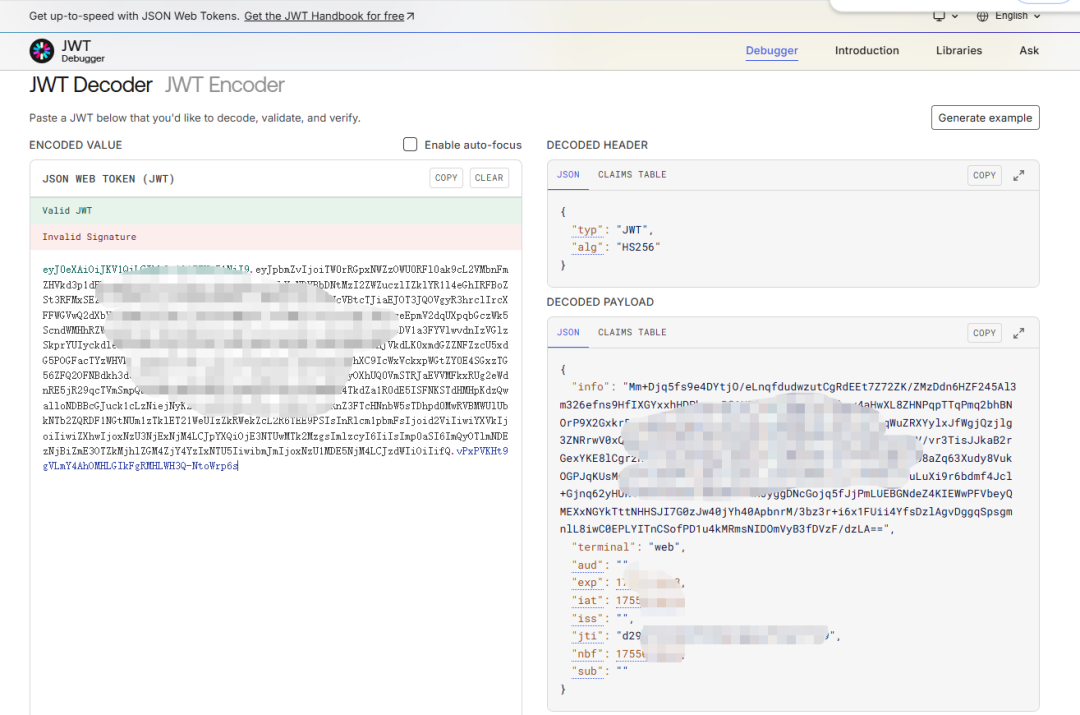The width and height of the screenshot is (1080, 715).
Task: Select JSON tab in Decoded Payload
Action: tap(568, 333)
